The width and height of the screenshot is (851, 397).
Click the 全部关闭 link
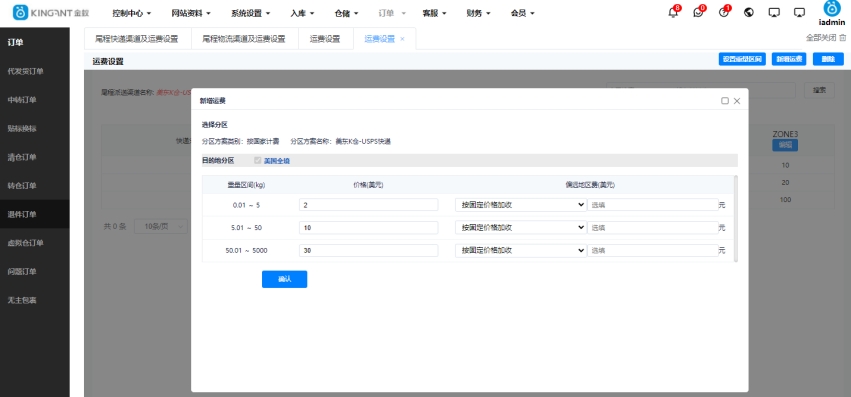822,37
